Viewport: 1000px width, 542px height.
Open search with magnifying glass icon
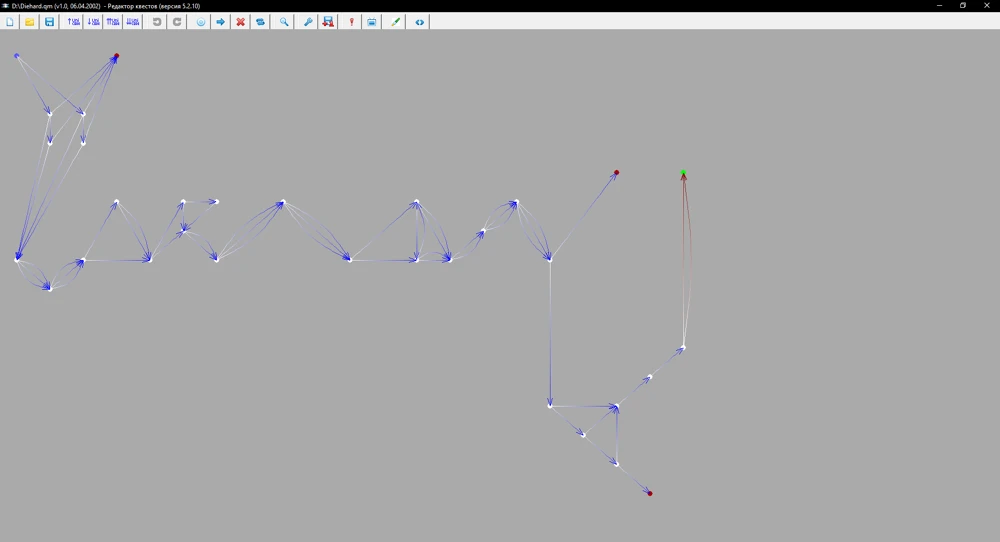click(284, 22)
